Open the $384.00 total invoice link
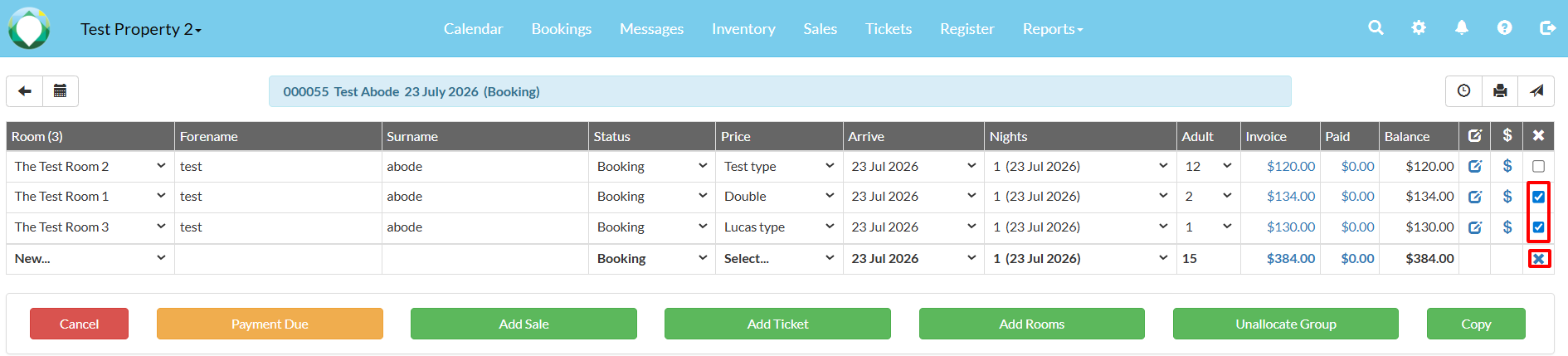Screen dimensions: 1568x356 (x=1291, y=259)
